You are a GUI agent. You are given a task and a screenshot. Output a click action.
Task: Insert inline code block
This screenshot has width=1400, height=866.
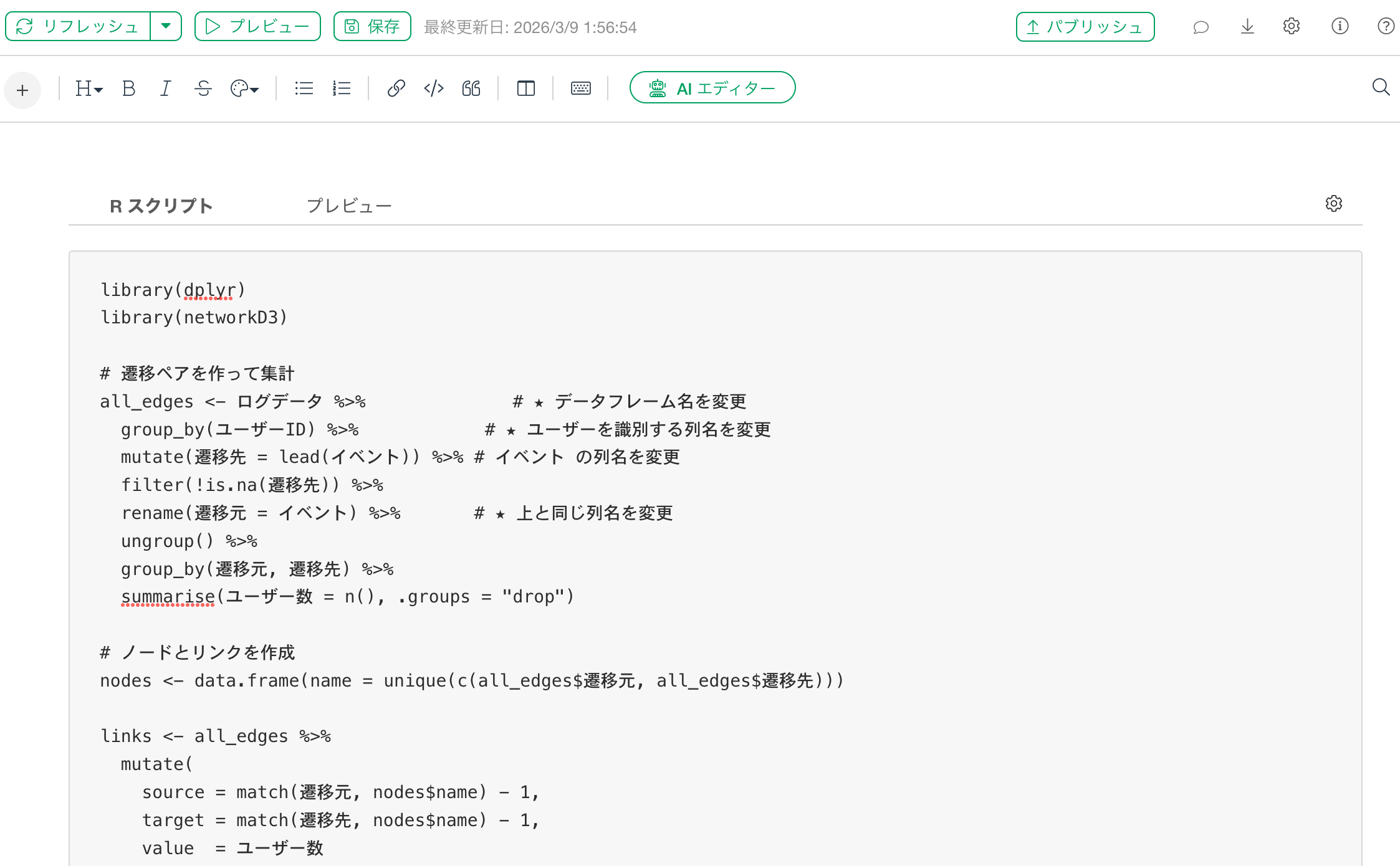(x=433, y=88)
